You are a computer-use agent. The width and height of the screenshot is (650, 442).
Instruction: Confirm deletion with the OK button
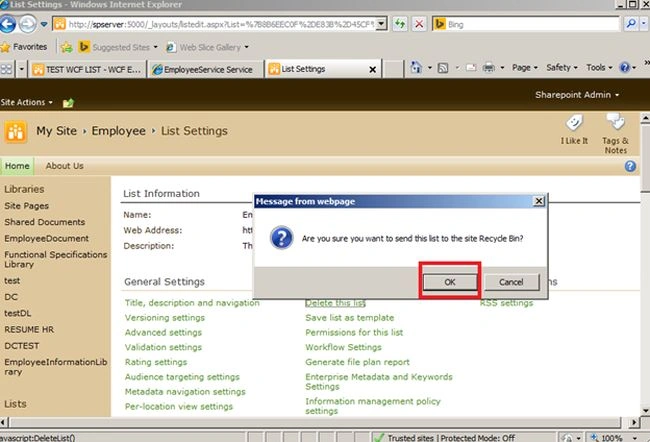(450, 282)
